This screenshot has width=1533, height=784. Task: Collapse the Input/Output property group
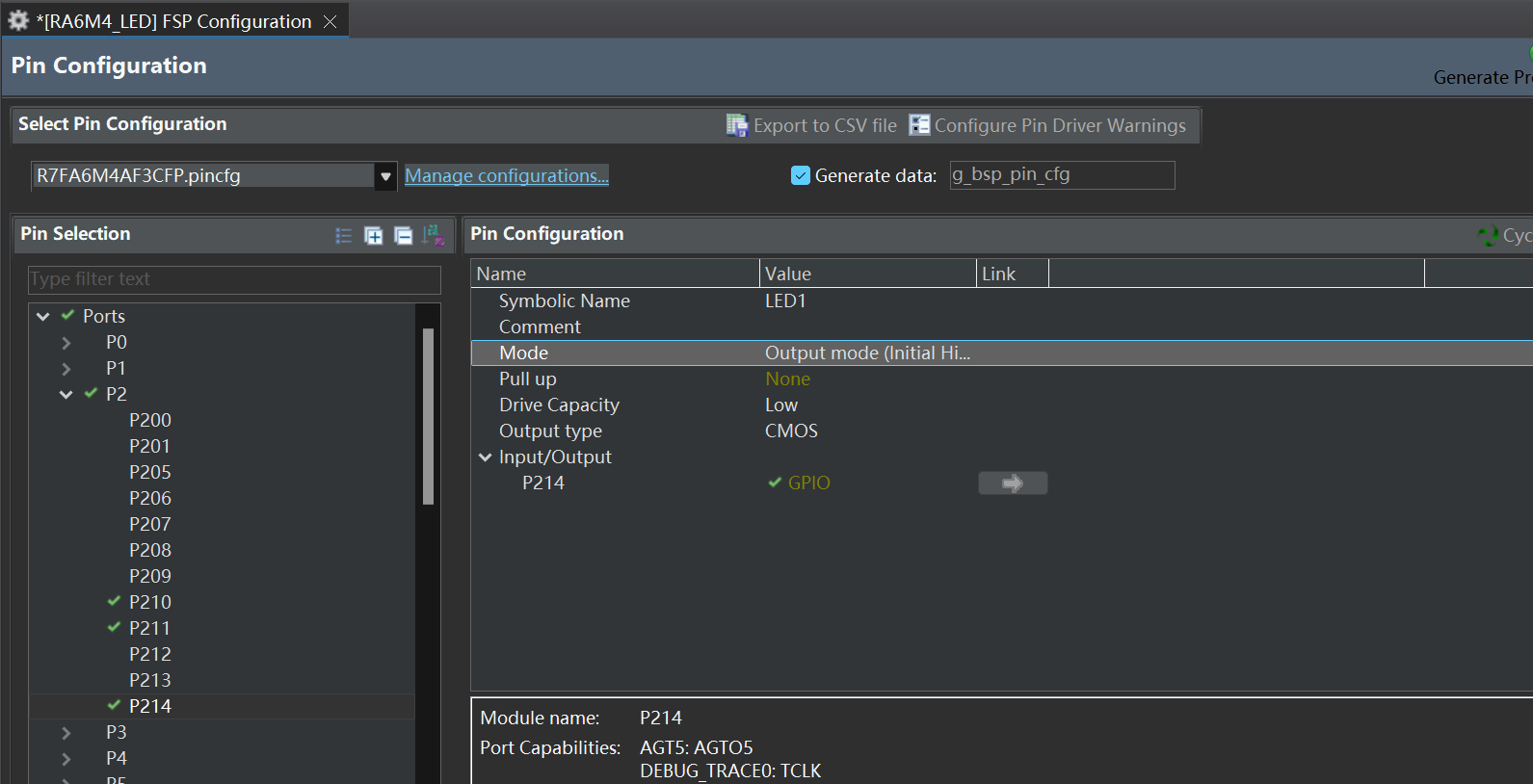tap(486, 457)
